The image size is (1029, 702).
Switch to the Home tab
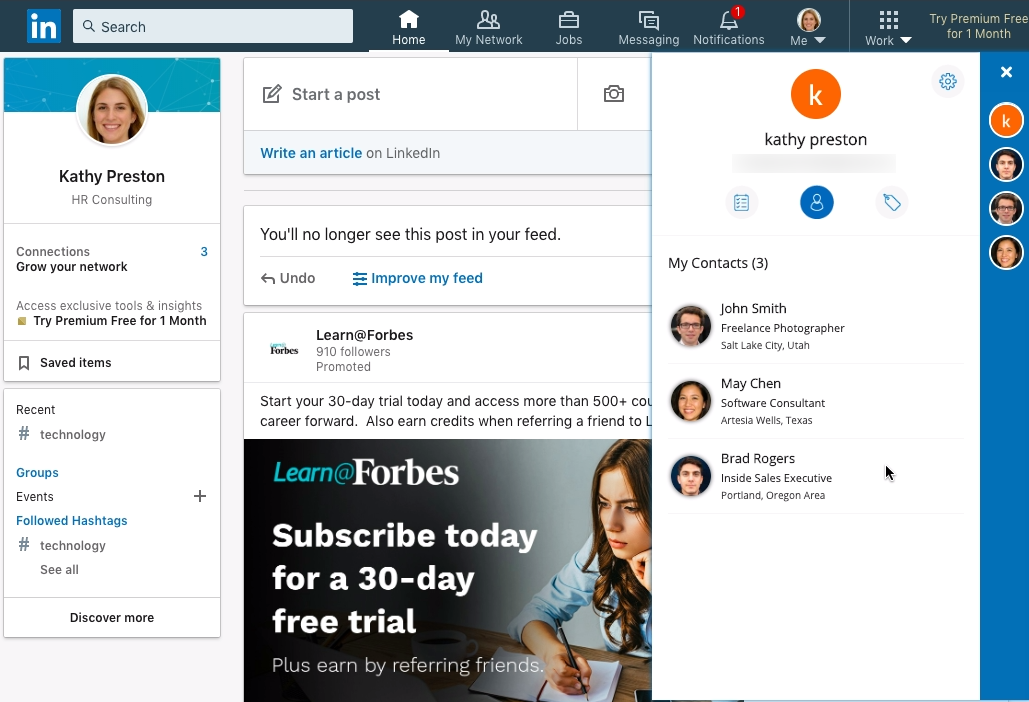coord(408,25)
